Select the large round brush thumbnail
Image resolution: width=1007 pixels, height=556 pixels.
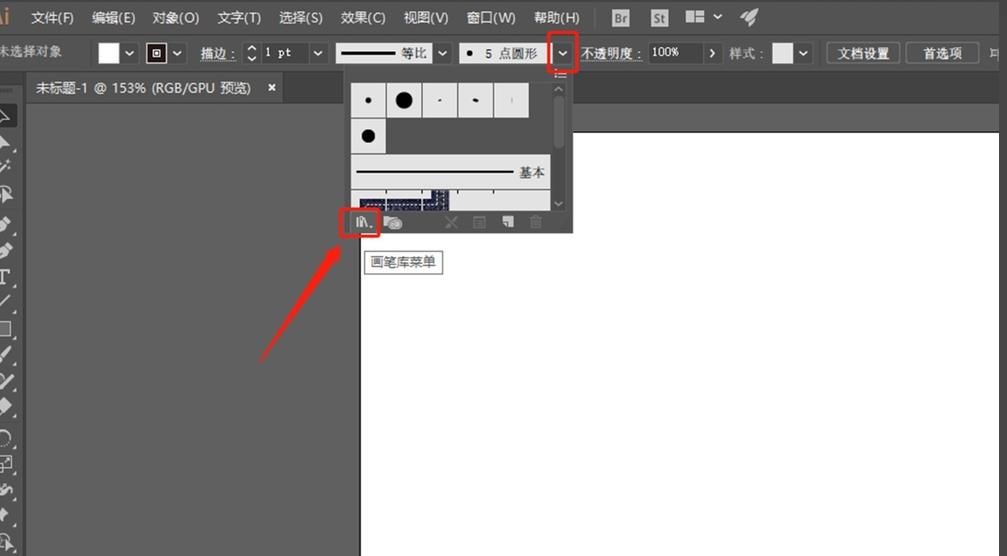click(404, 100)
